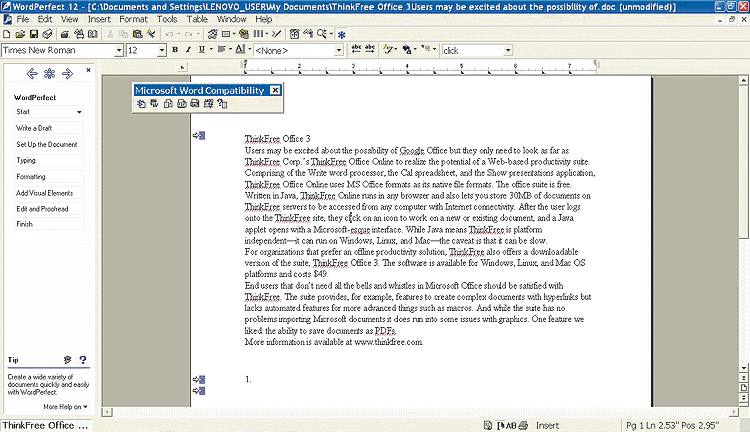750x432 pixels.
Task: Open the Insert menu
Action: click(x=99, y=19)
